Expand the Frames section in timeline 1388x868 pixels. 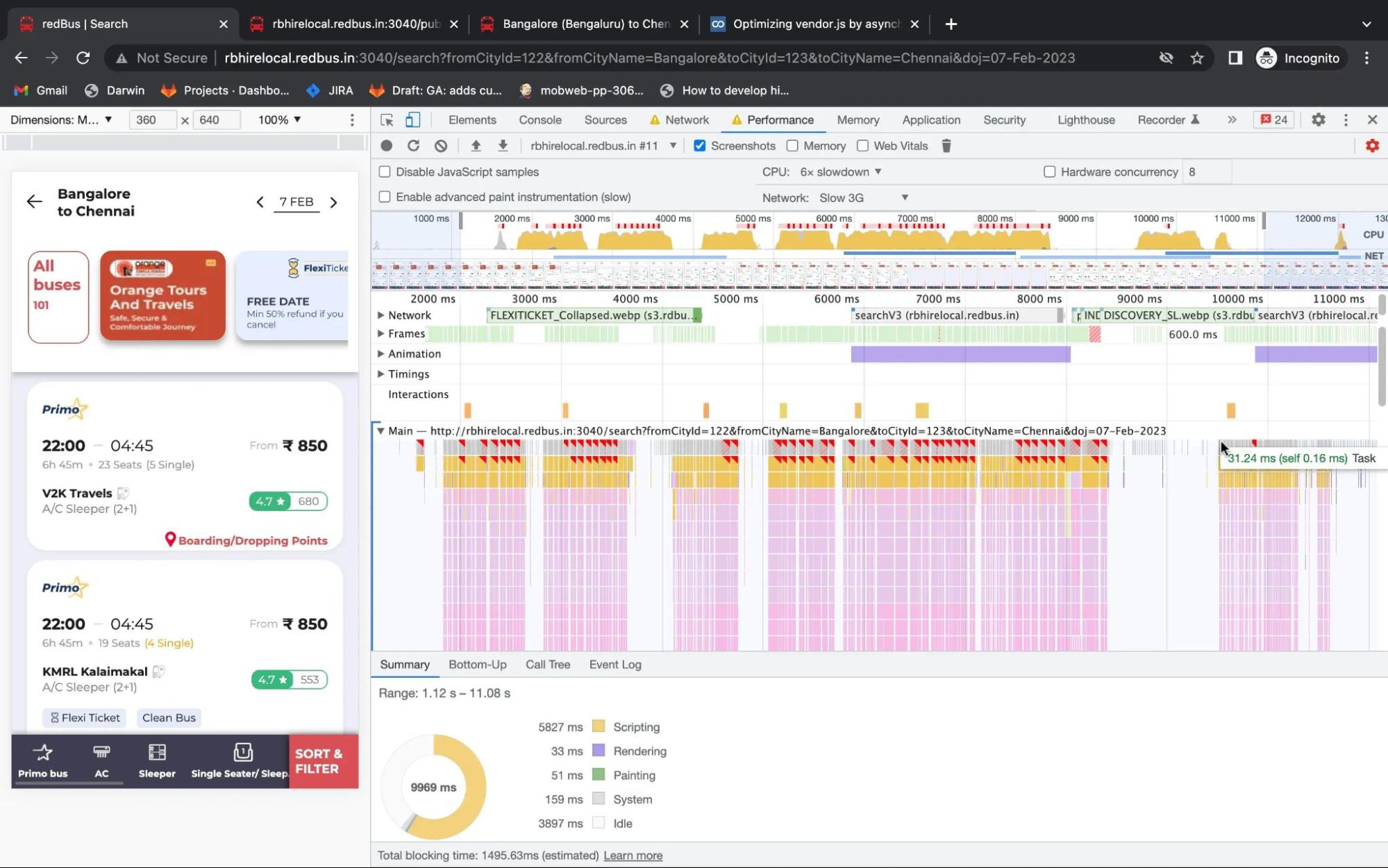pyautogui.click(x=382, y=333)
